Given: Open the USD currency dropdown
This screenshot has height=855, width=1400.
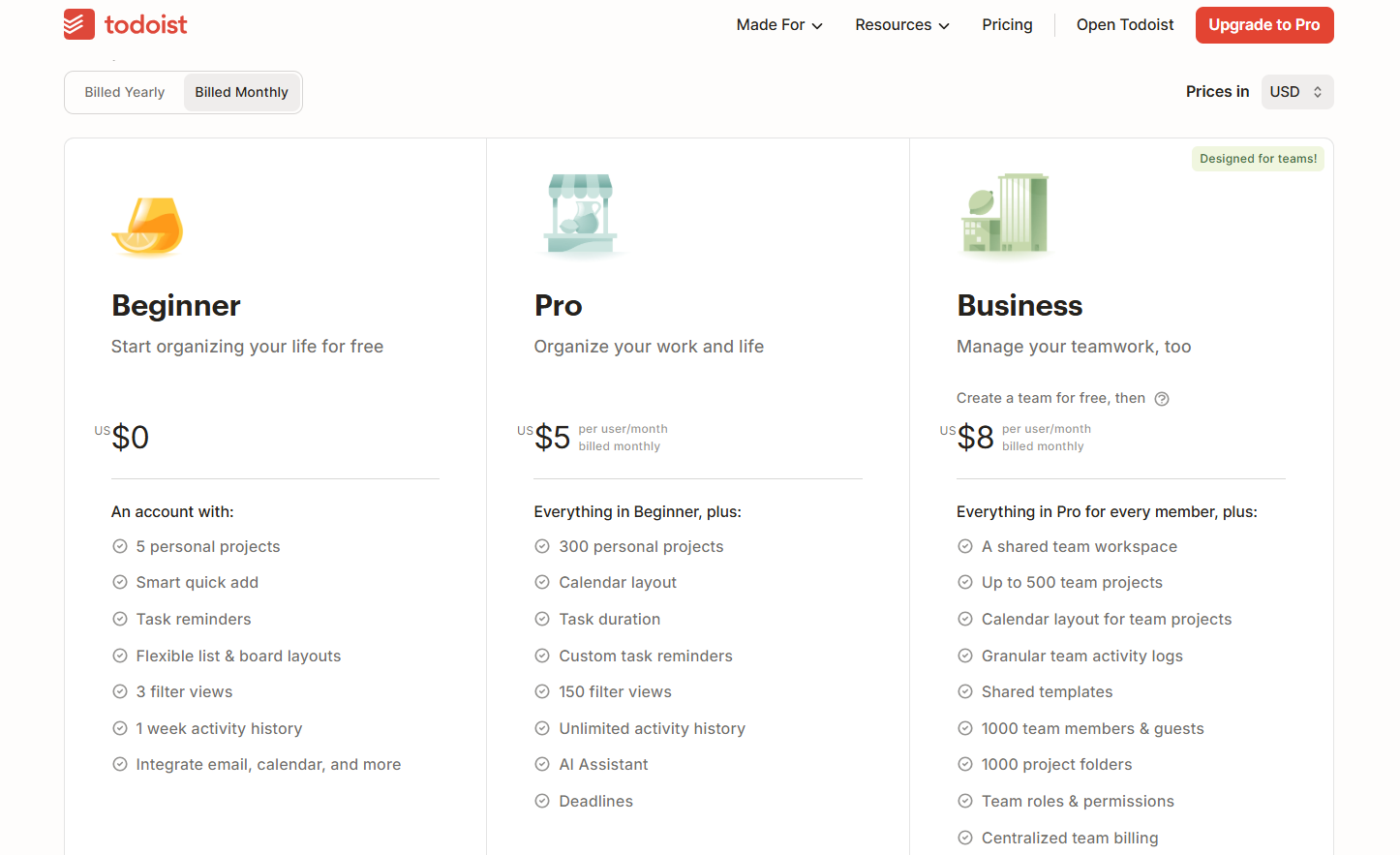Looking at the screenshot, I should point(1297,92).
